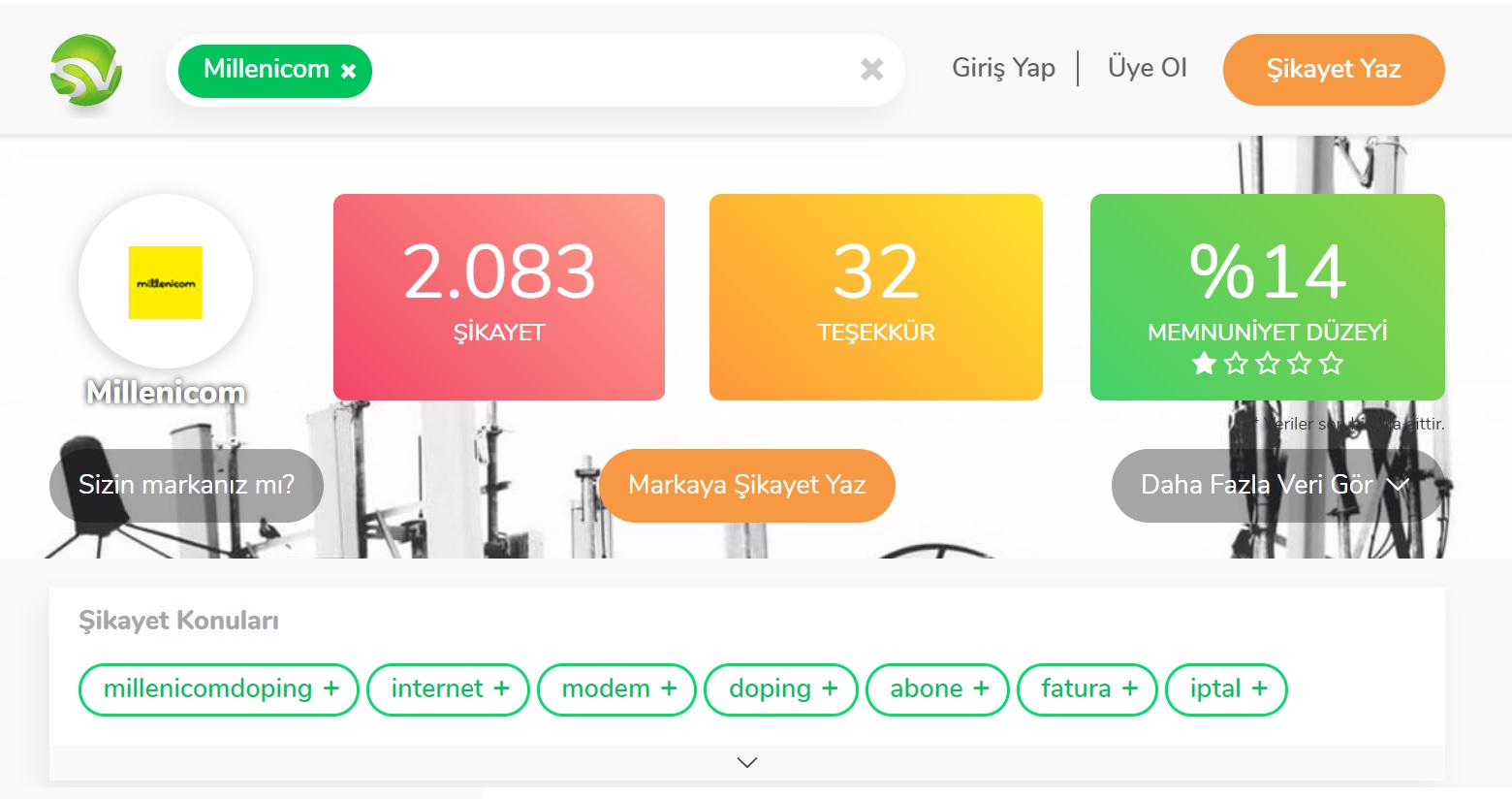Open the %14 Memnuniyet Düzeyi card
This screenshot has width=1512, height=799.
[x=1268, y=297]
